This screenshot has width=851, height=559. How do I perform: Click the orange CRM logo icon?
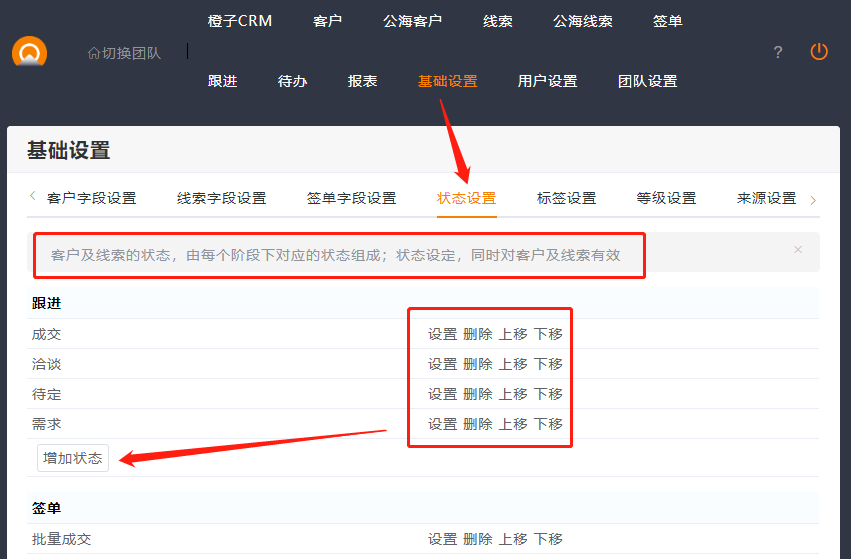(x=30, y=52)
